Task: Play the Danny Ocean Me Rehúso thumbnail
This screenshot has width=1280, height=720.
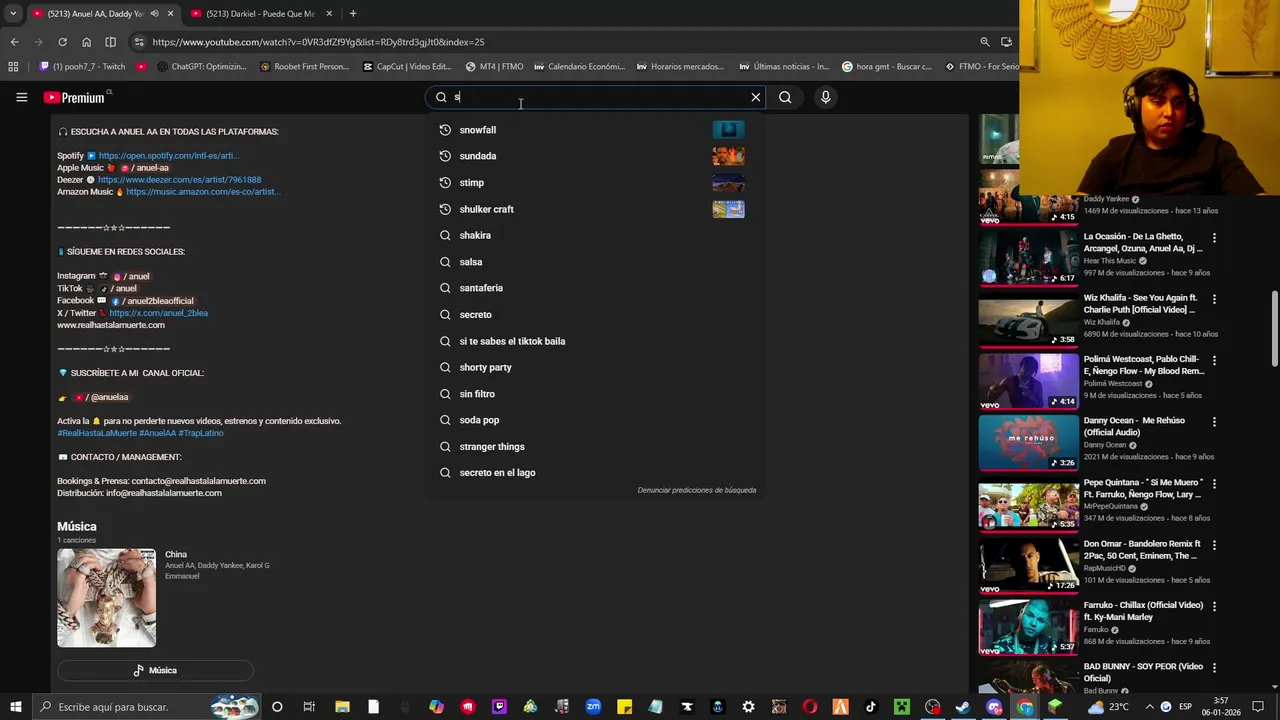Action: point(1028,442)
